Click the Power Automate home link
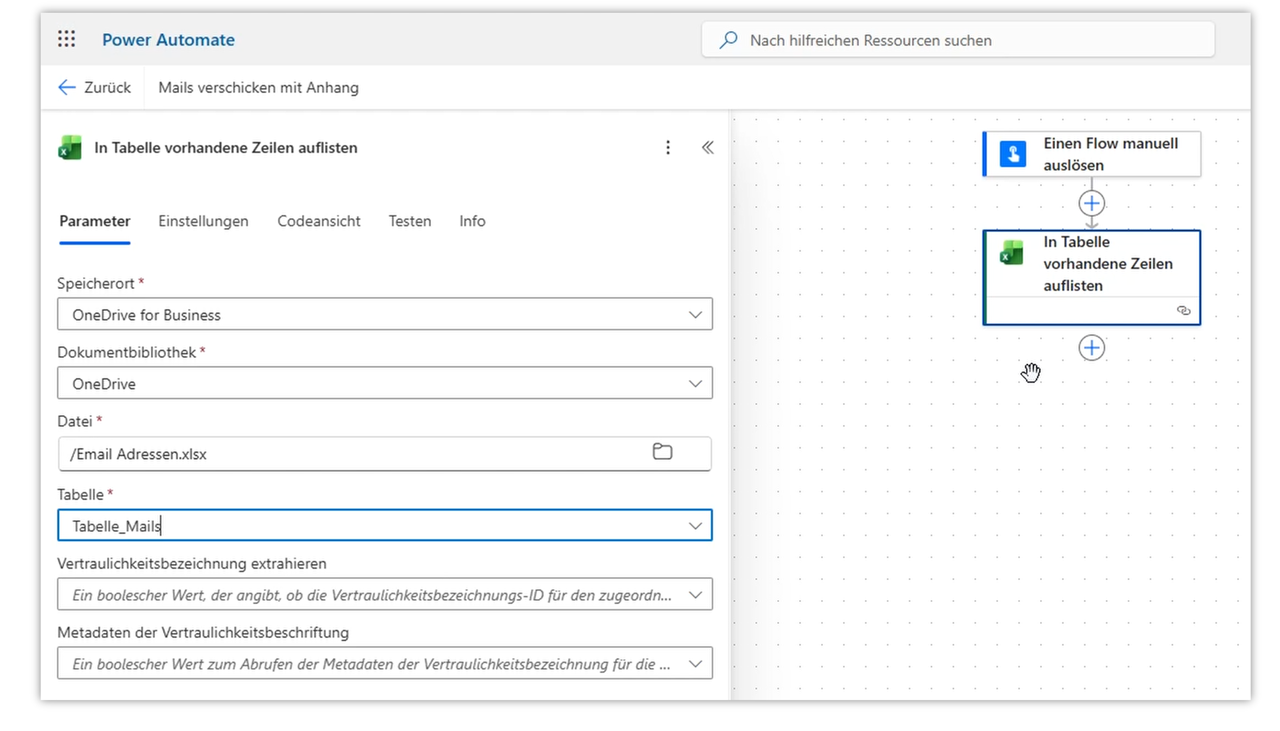Screen dimensions: 1280x731 tap(168, 40)
